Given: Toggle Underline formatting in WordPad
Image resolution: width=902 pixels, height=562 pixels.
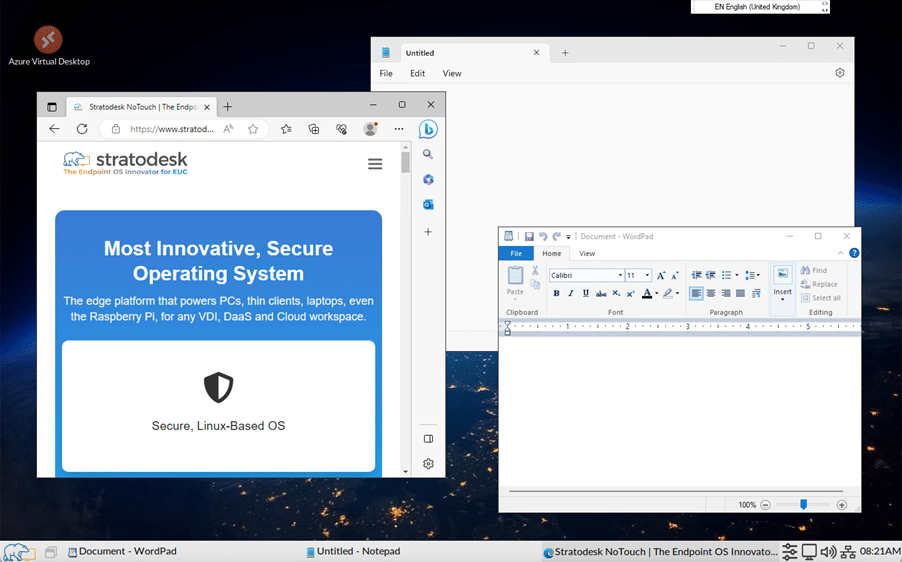Looking at the screenshot, I should (x=586, y=293).
